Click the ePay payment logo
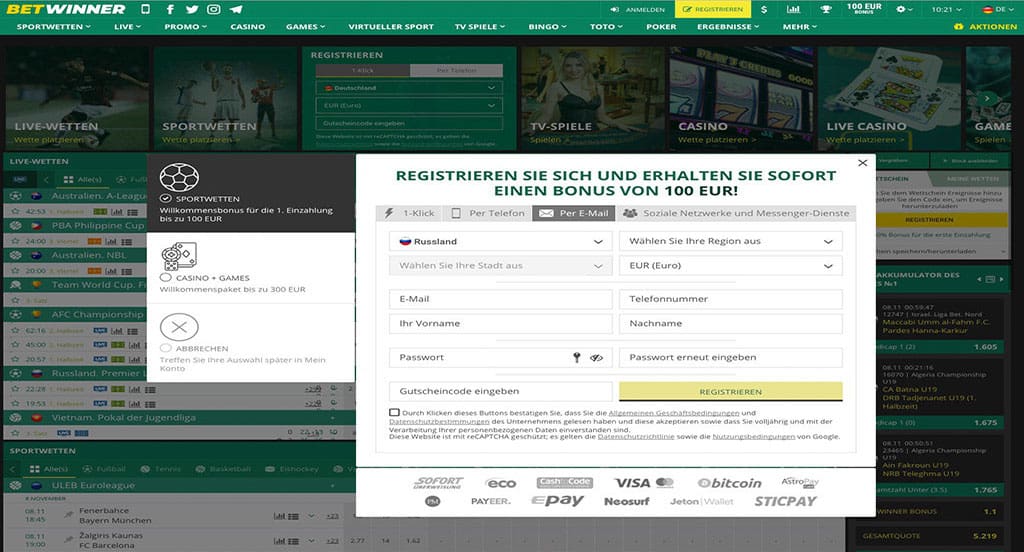1024x552 pixels. (x=557, y=501)
